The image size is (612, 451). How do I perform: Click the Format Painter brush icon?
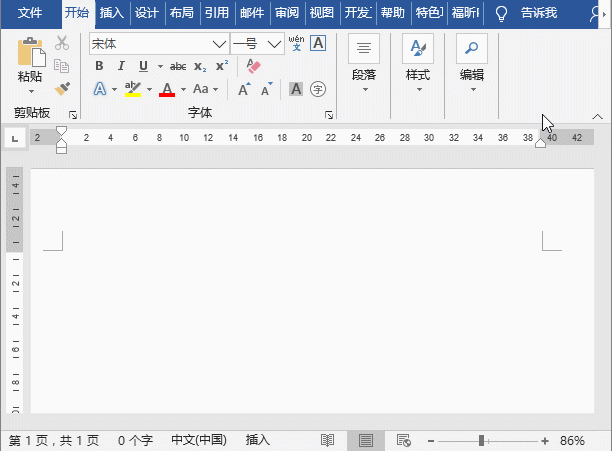(62, 88)
